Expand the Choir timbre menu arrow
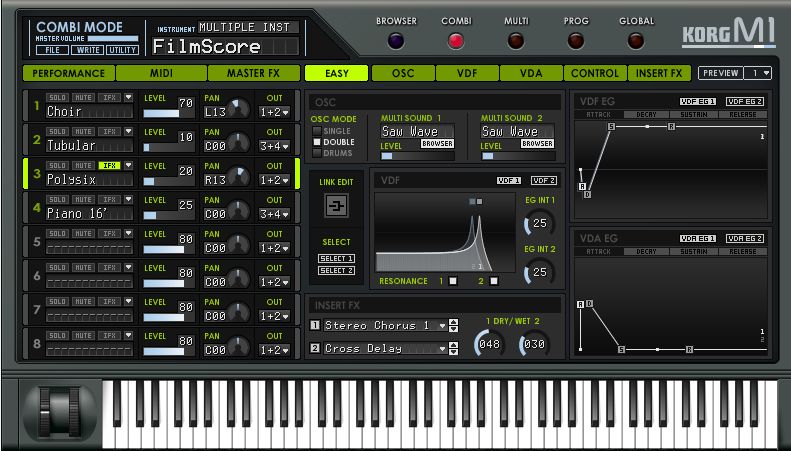Screen dimensions: 791x451 [129, 97]
